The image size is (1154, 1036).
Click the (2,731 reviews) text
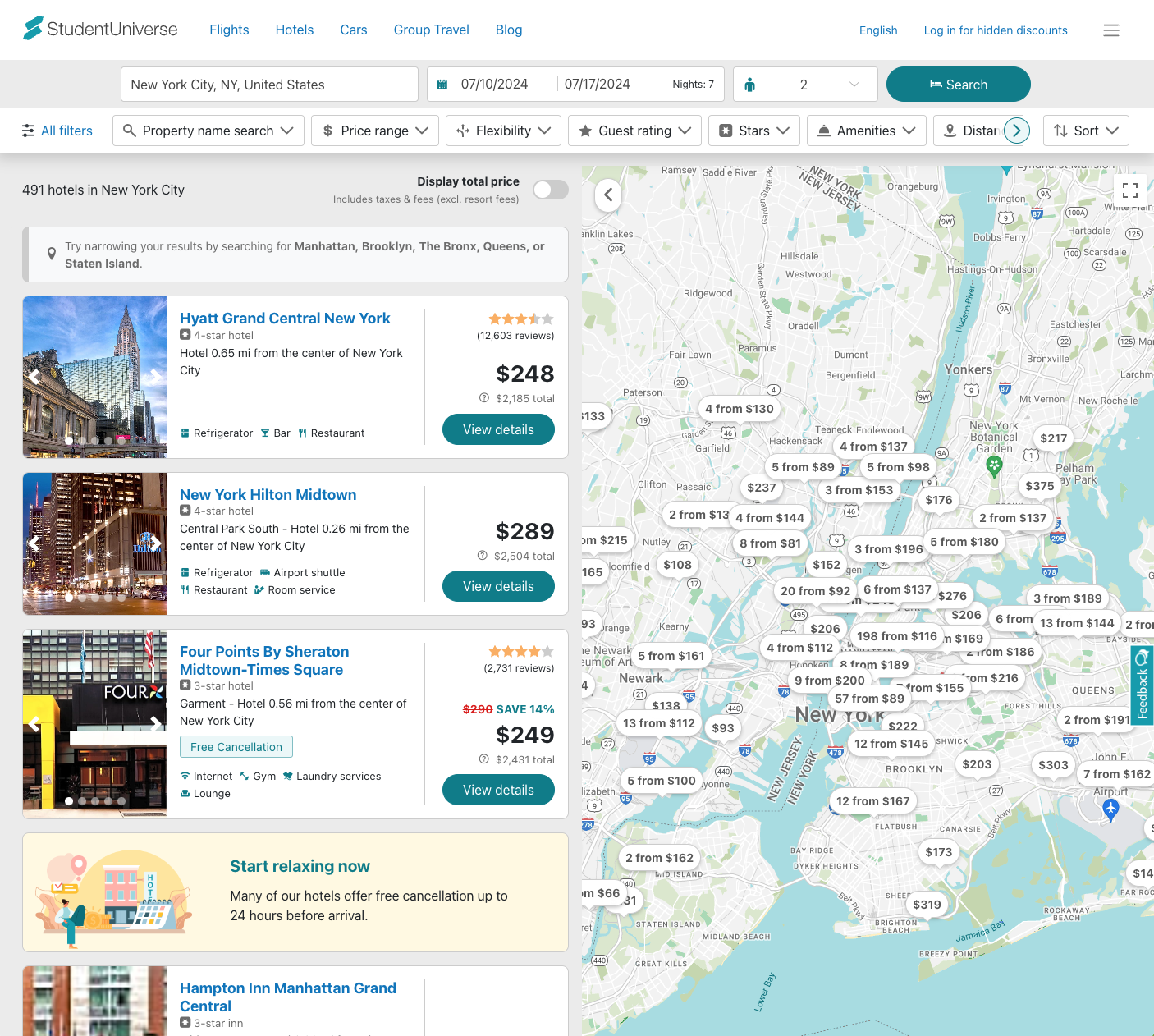pos(519,668)
